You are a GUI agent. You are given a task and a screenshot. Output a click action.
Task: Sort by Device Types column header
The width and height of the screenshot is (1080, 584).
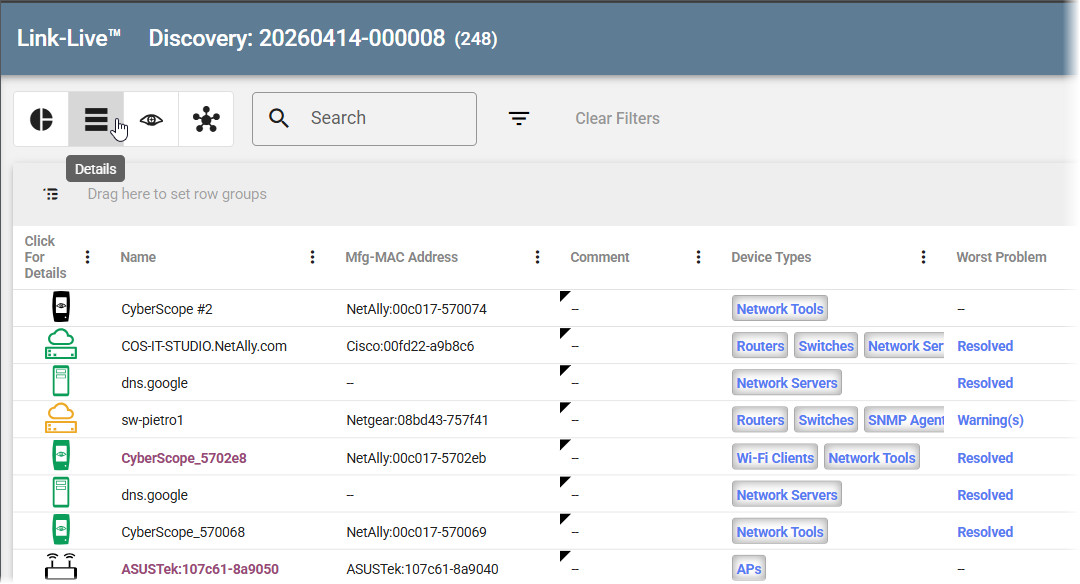tap(771, 257)
